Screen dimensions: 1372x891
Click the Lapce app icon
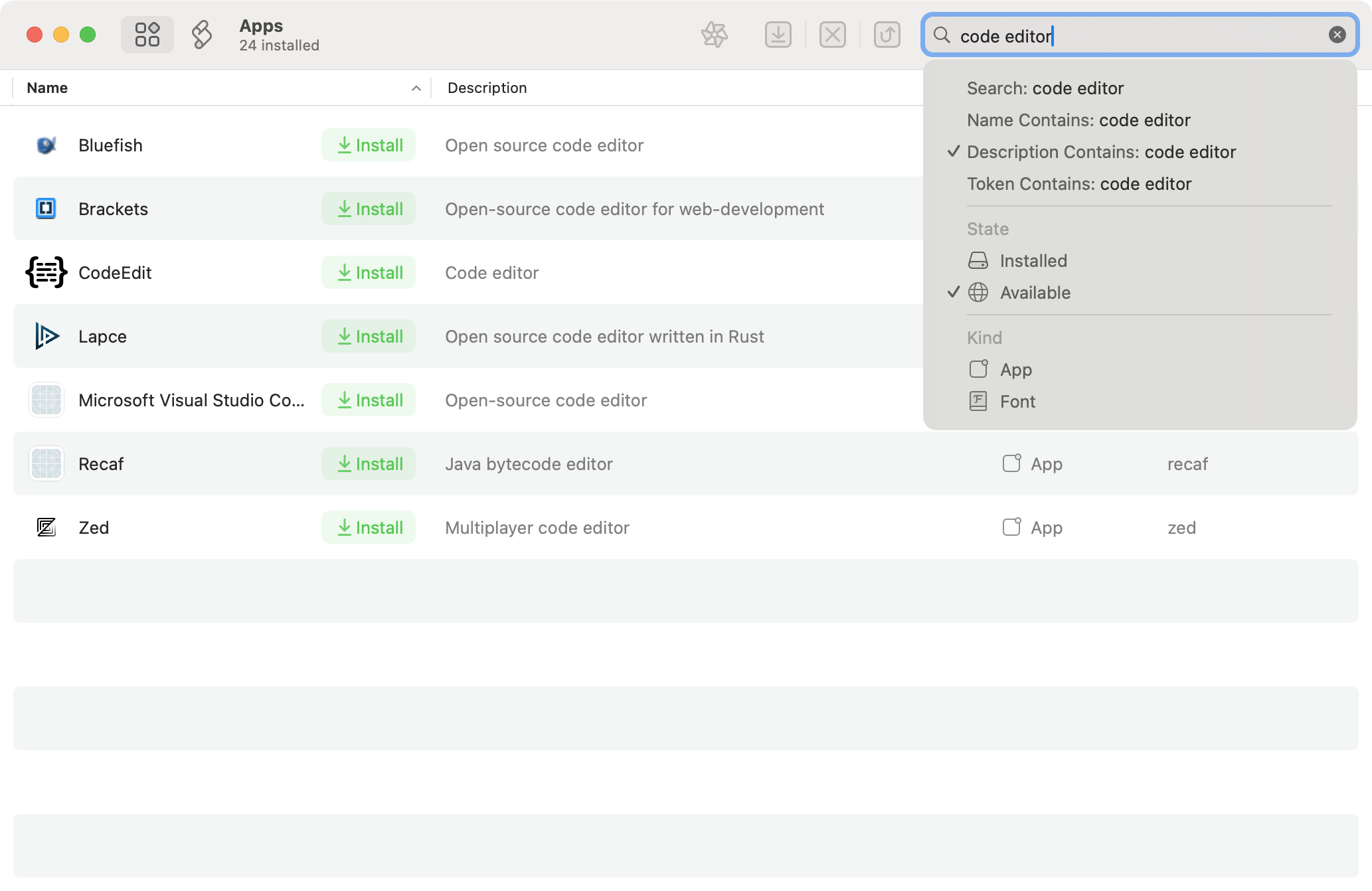(46, 336)
